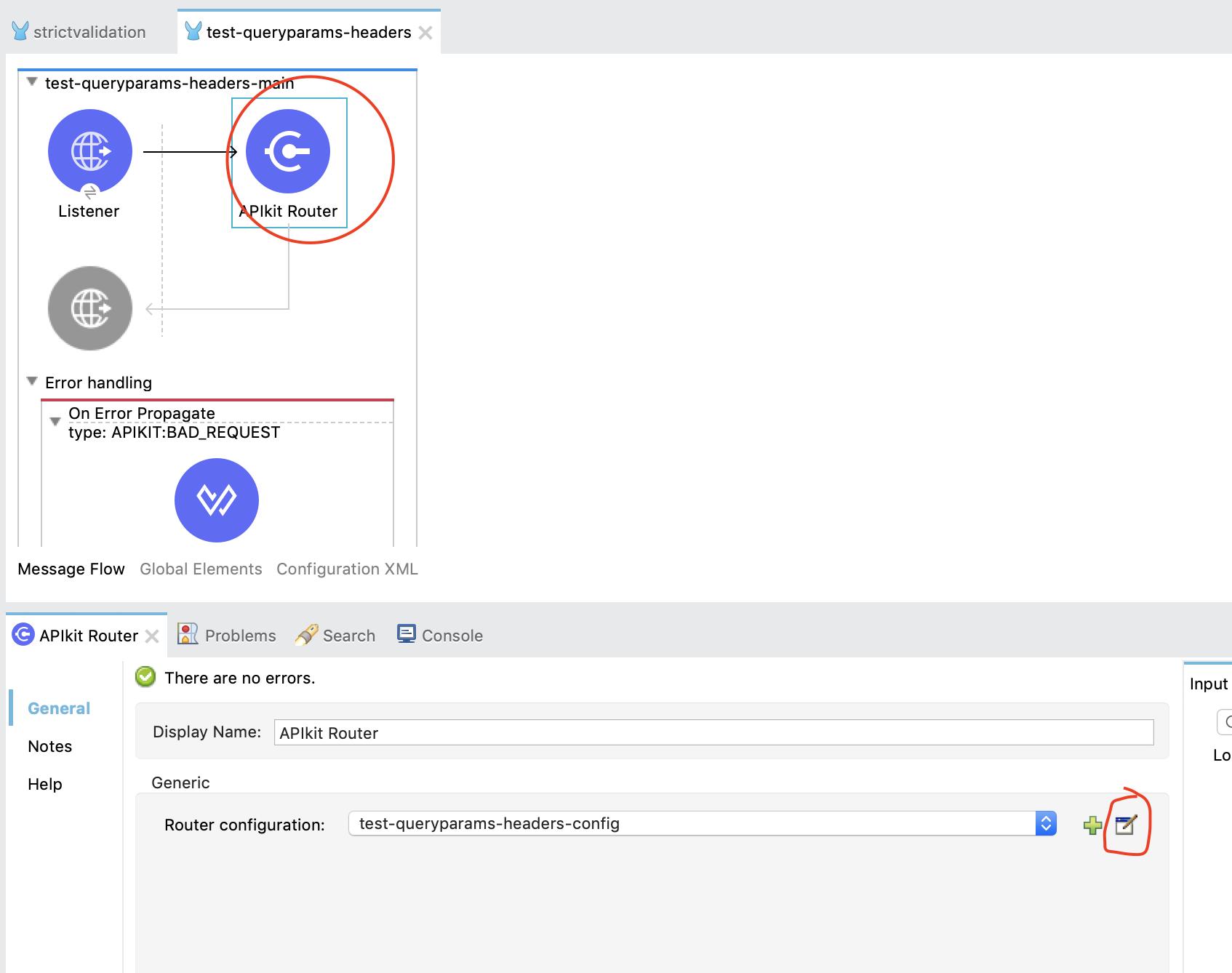Add new router configuration with green plus
Screen dimensions: 1232x973
[x=1092, y=825]
